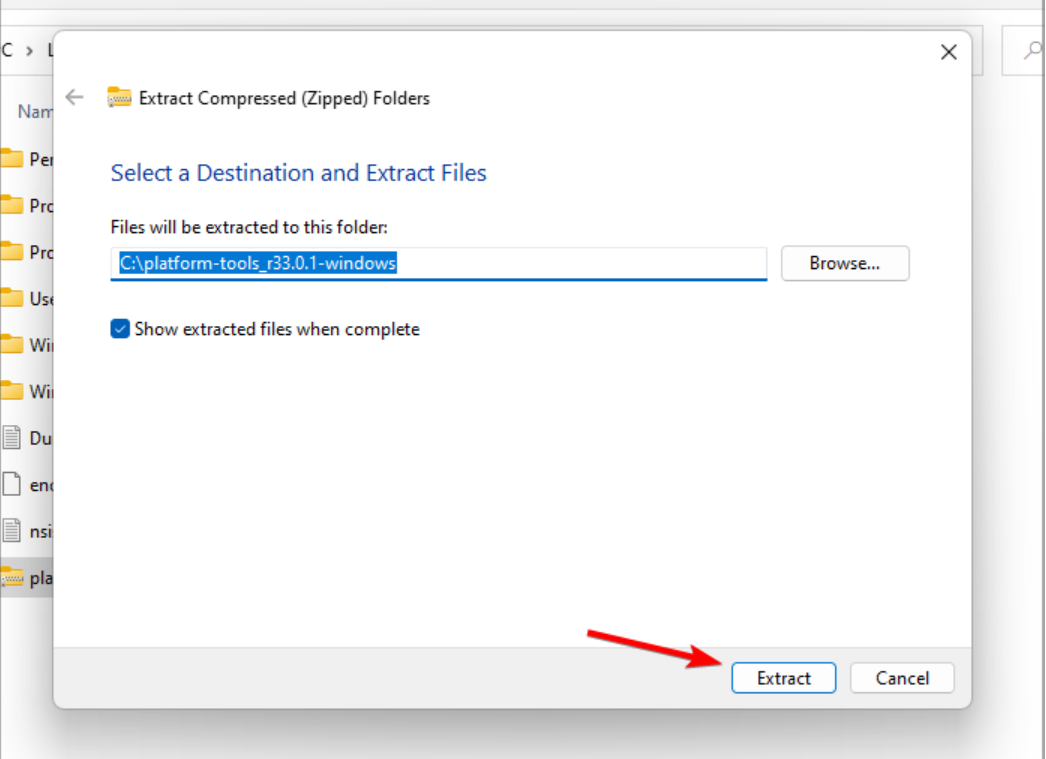
Task: Click the blank file icon beside "enc"
Action: 12,484
